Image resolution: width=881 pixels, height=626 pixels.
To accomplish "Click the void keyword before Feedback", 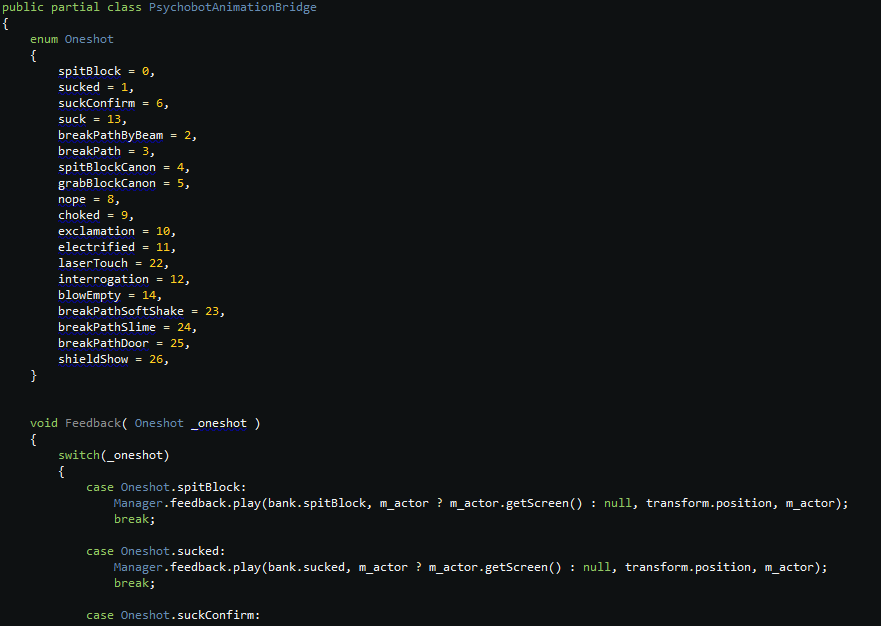I will tap(44, 423).
